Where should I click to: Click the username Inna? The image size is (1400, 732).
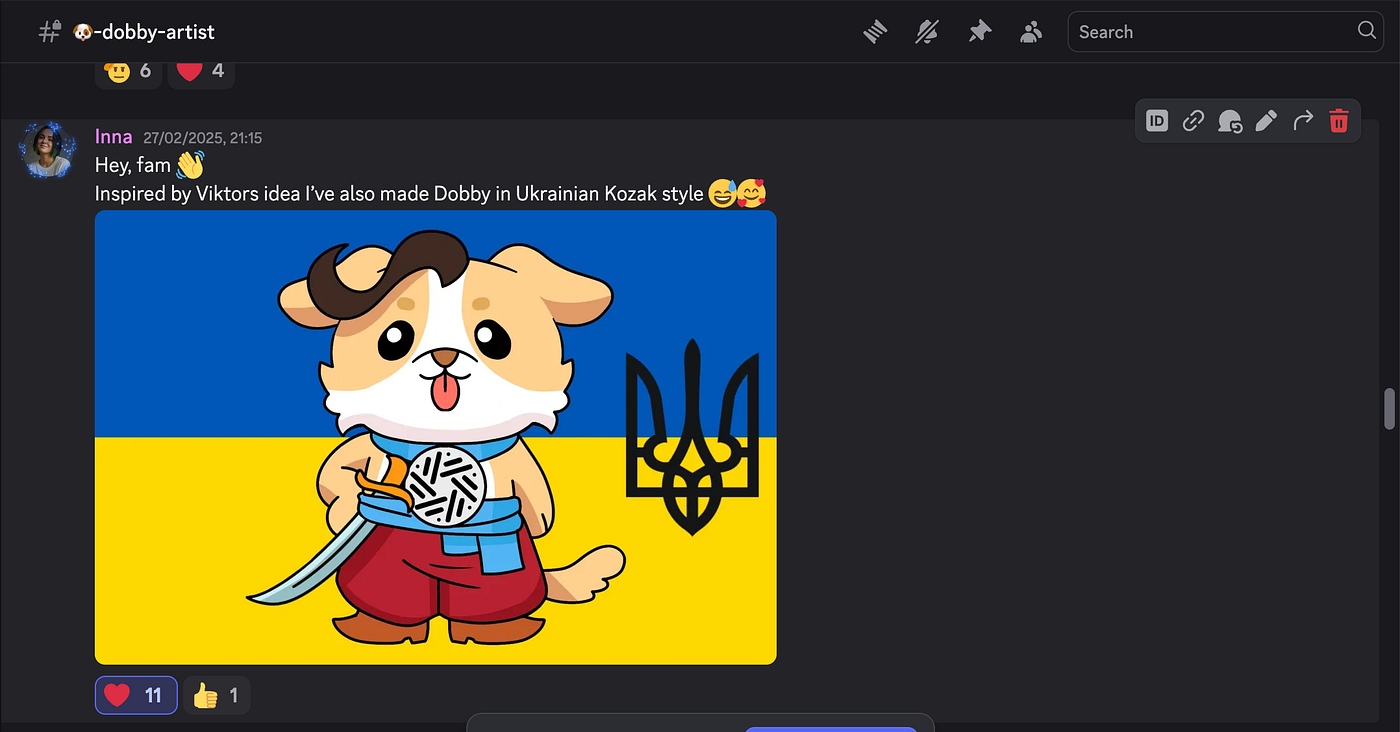coord(113,137)
